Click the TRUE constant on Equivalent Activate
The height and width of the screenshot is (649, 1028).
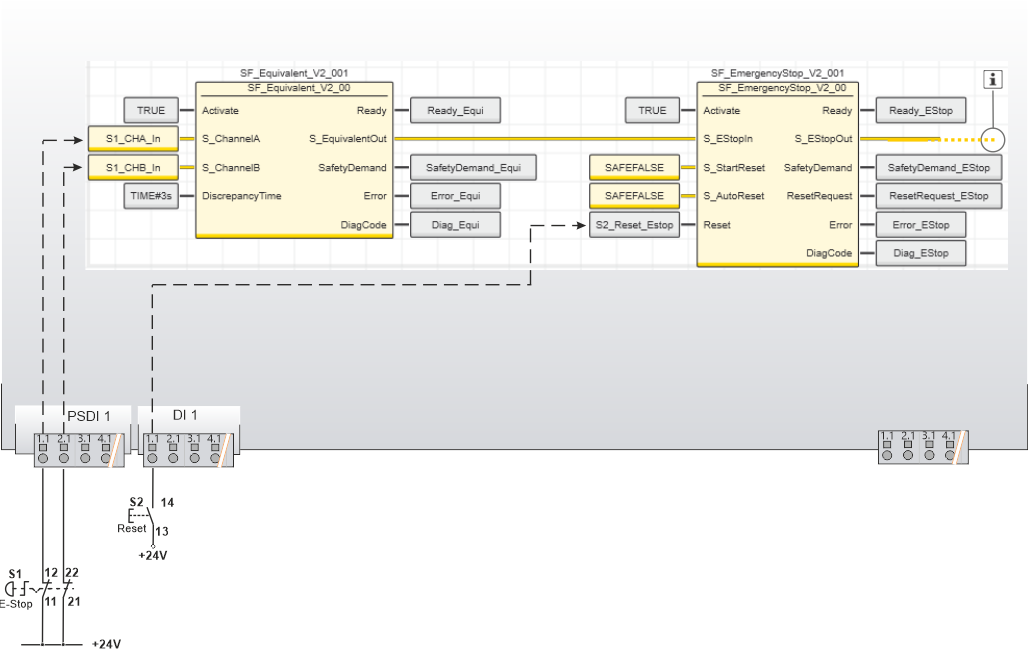(151, 111)
